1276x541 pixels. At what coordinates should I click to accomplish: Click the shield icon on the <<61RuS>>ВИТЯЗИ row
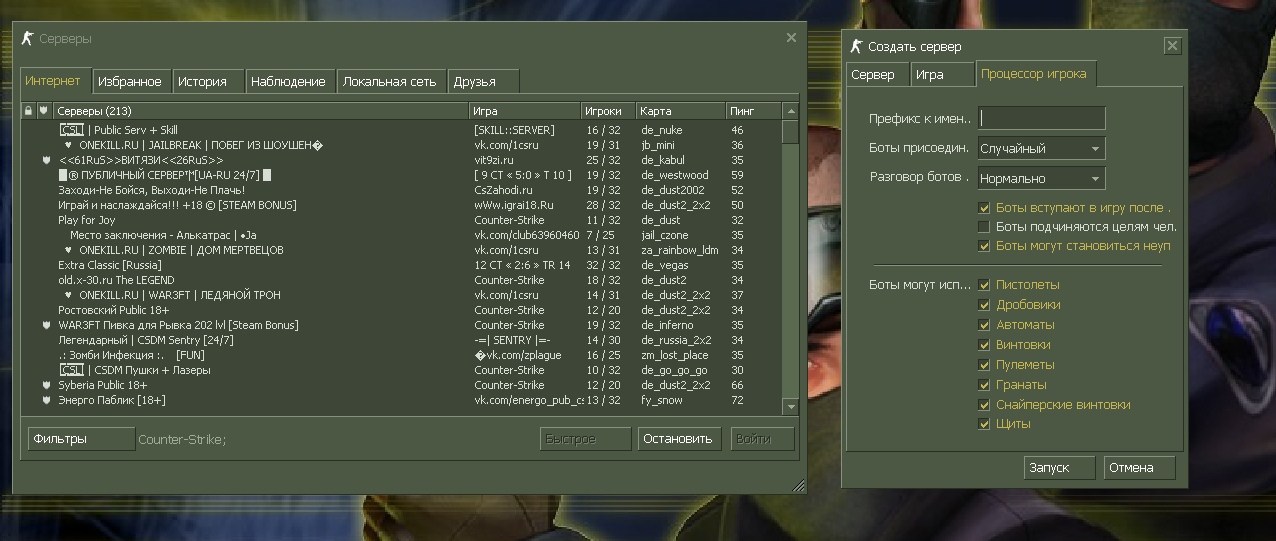(x=46, y=160)
